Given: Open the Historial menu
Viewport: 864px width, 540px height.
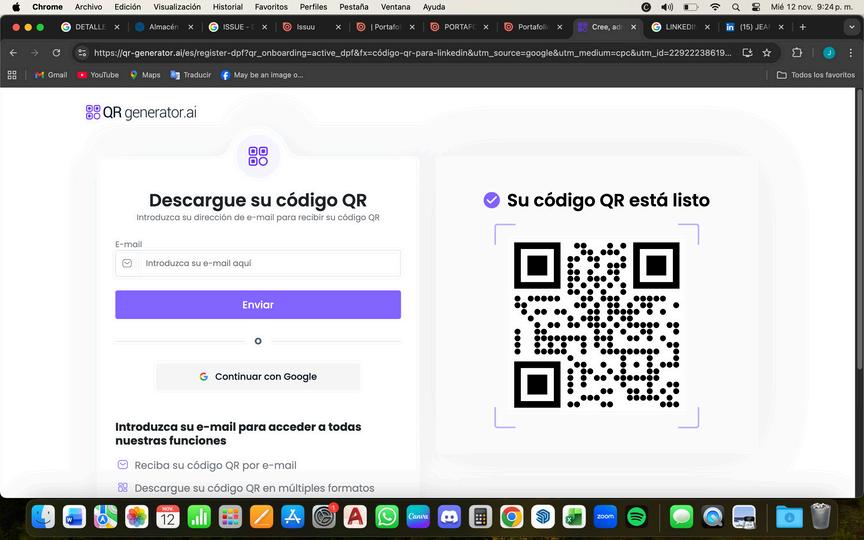Looking at the screenshot, I should click(228, 7).
